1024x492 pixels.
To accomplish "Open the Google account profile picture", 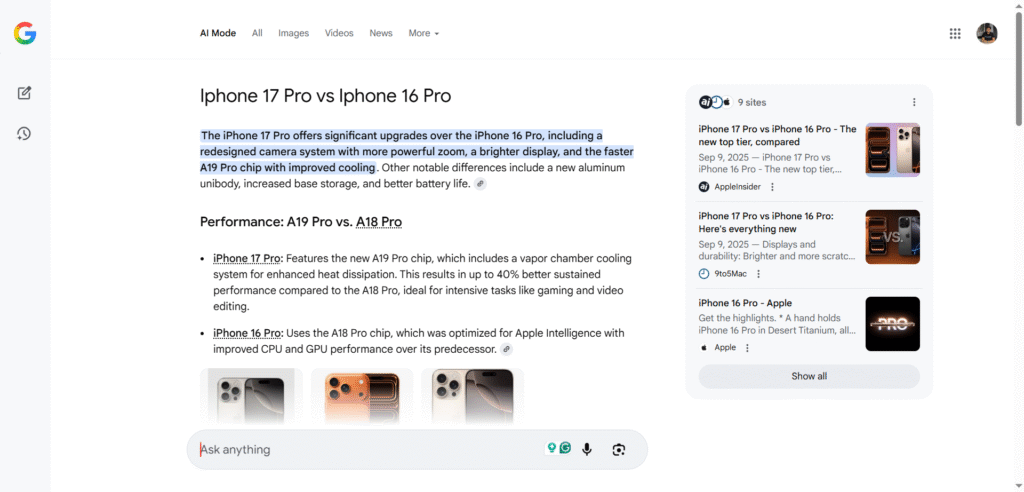I will click(987, 33).
